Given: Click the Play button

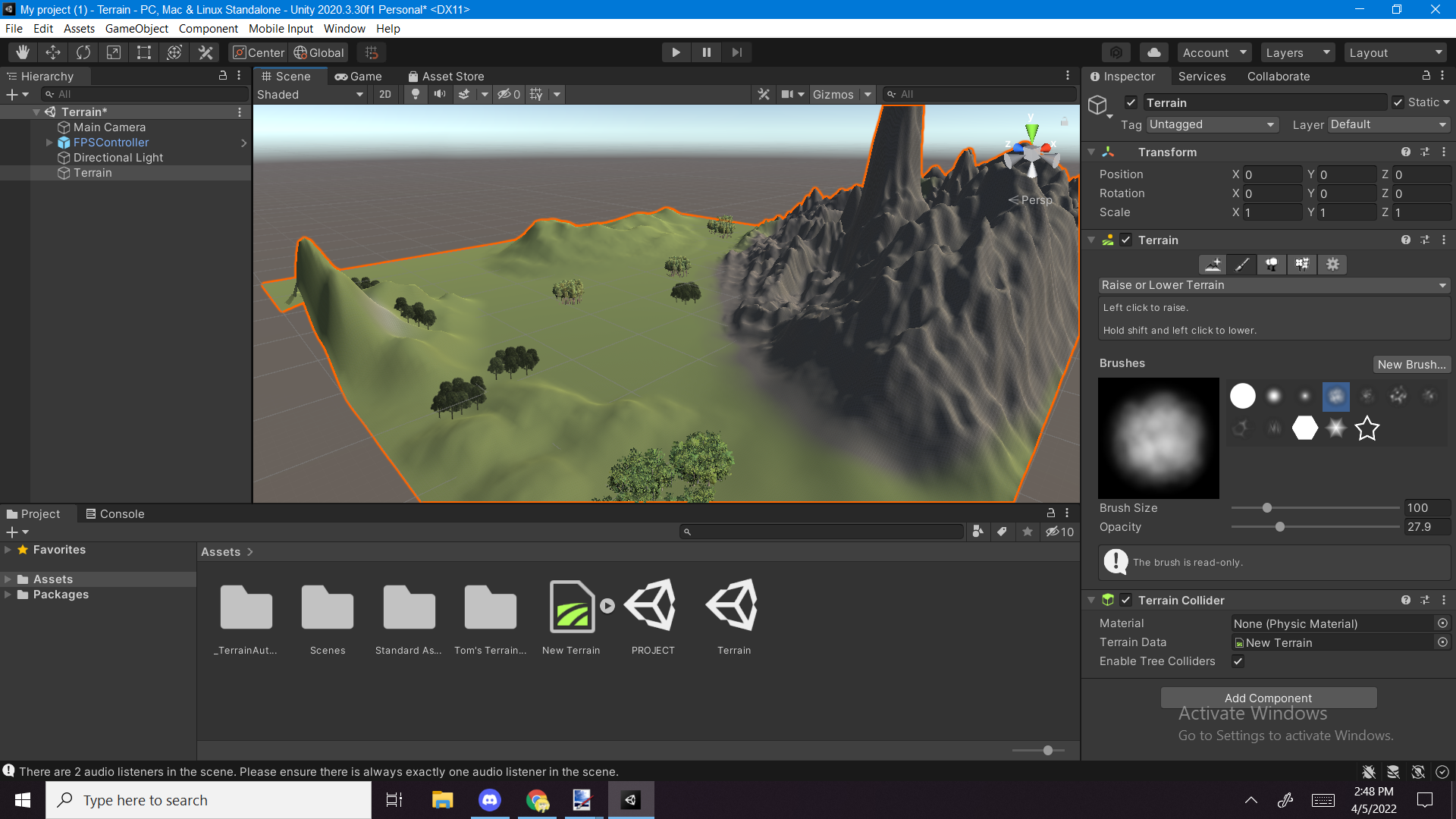Looking at the screenshot, I should [x=676, y=52].
